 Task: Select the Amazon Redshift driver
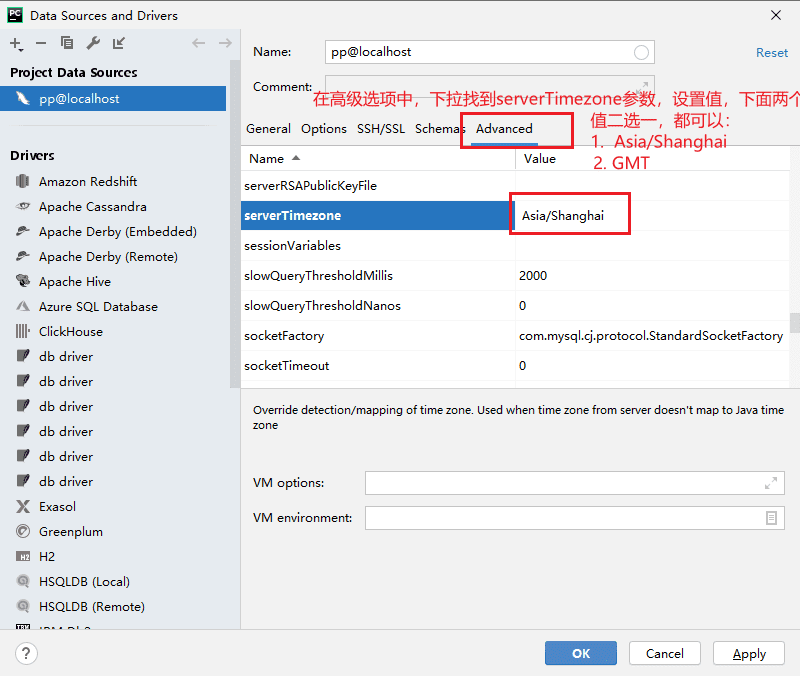point(88,182)
